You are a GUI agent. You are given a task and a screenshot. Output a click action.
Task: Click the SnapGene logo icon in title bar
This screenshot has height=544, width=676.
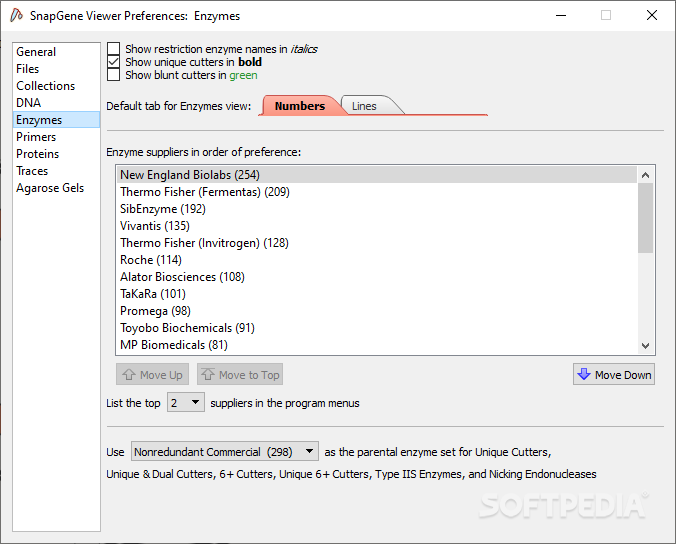[16, 16]
